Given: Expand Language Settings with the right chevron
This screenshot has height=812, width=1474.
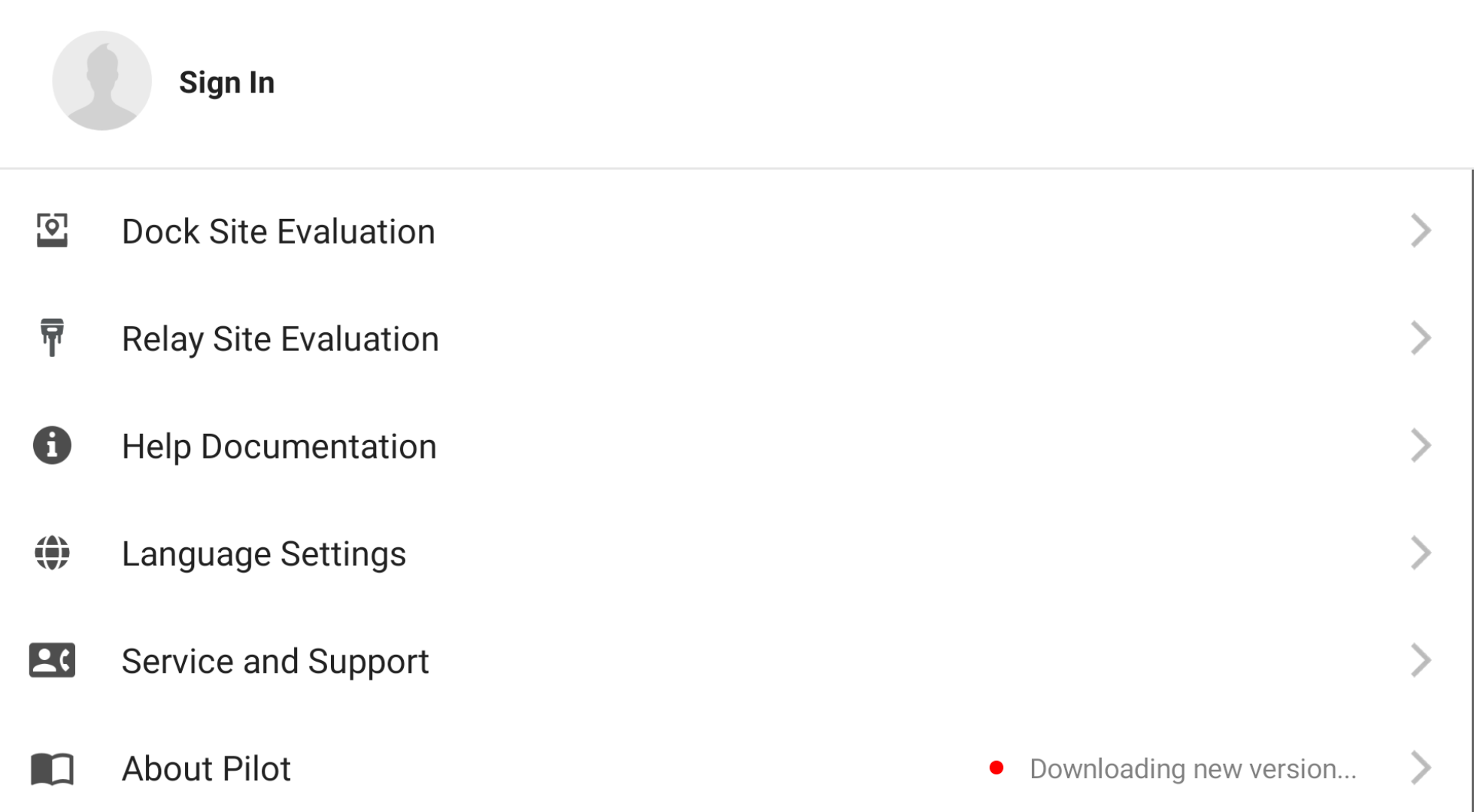Looking at the screenshot, I should coord(1420,554).
